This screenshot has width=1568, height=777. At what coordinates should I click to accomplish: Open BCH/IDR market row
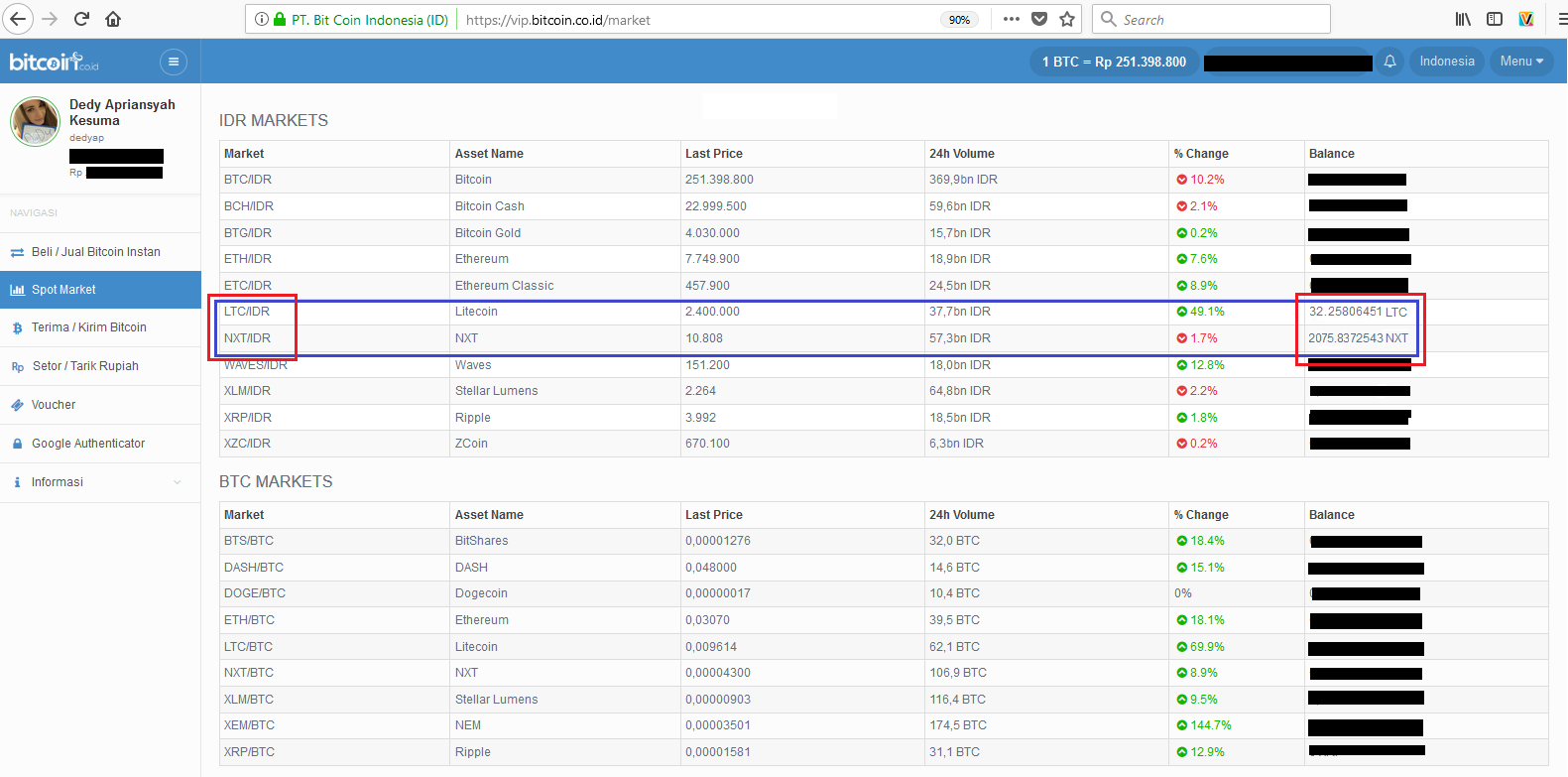(883, 206)
